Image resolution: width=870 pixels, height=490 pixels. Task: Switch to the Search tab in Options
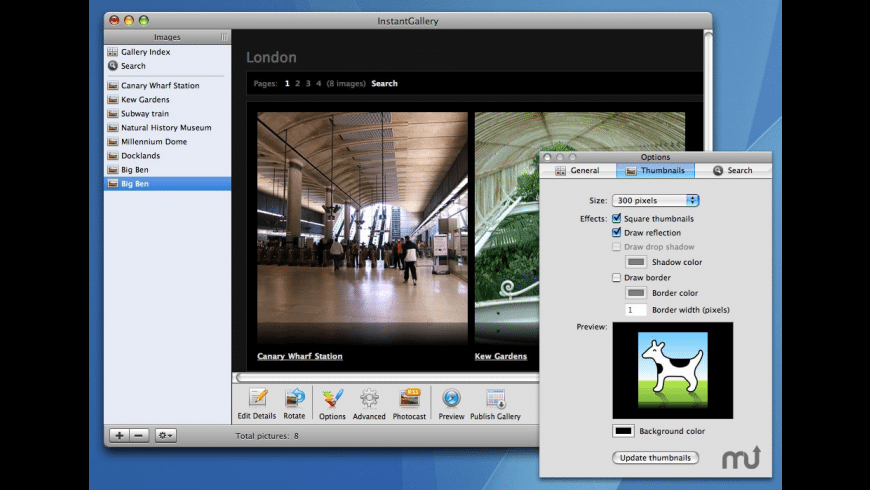pyautogui.click(x=733, y=171)
